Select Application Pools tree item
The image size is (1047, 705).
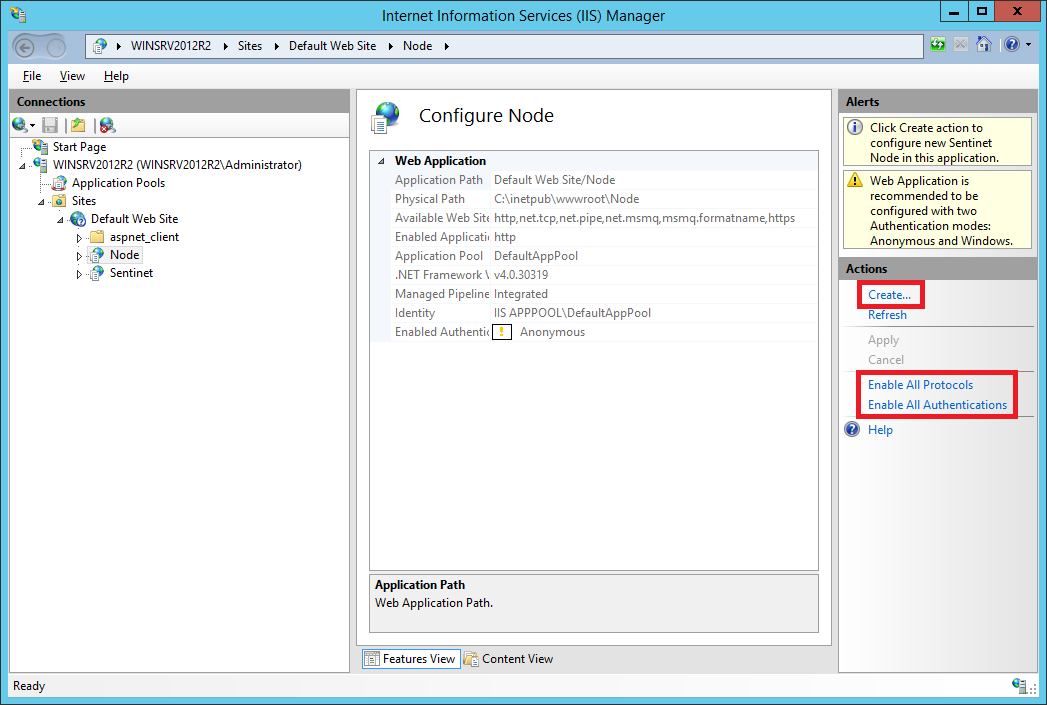[118, 183]
